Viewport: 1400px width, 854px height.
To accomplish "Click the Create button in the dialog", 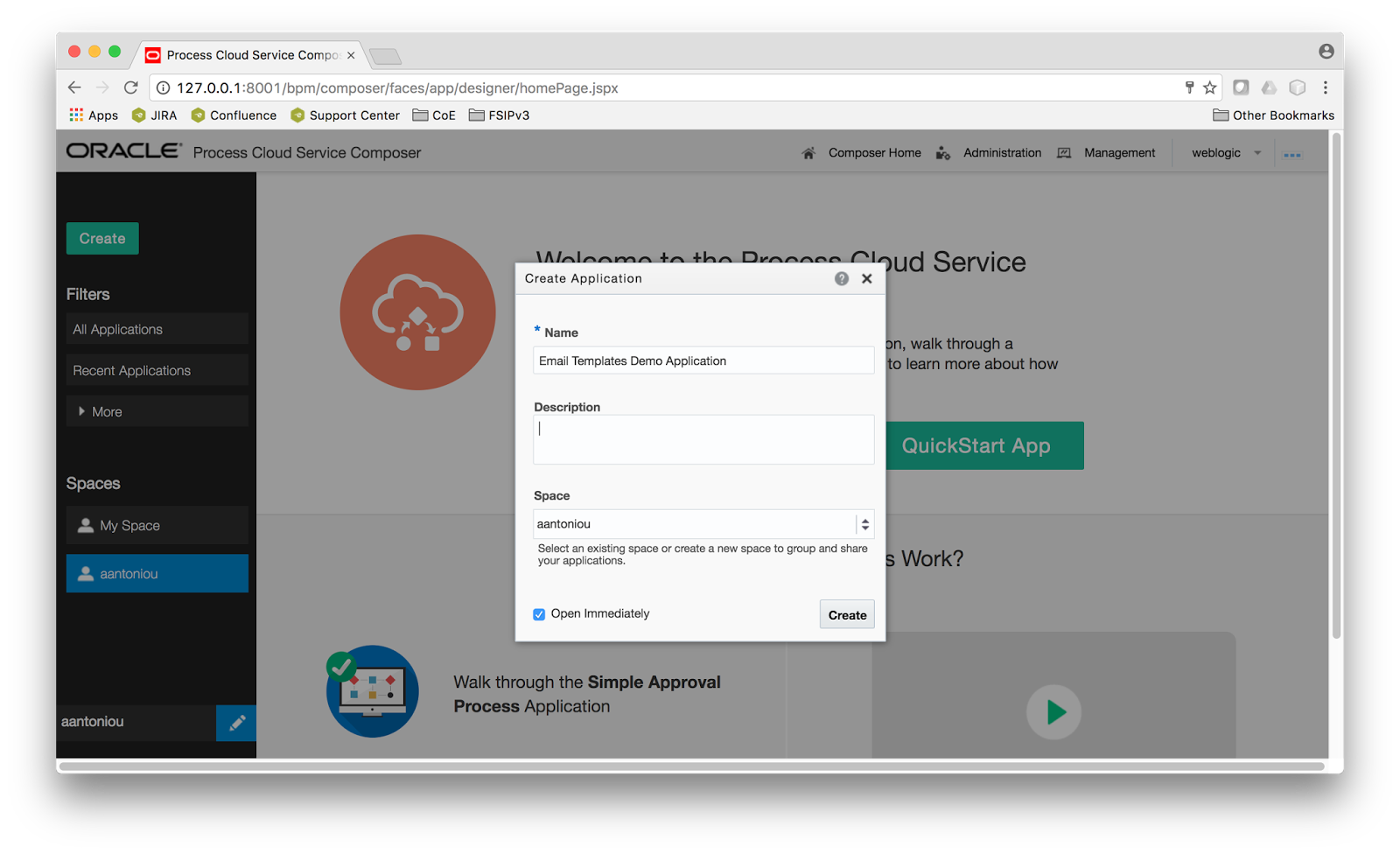I will (845, 614).
